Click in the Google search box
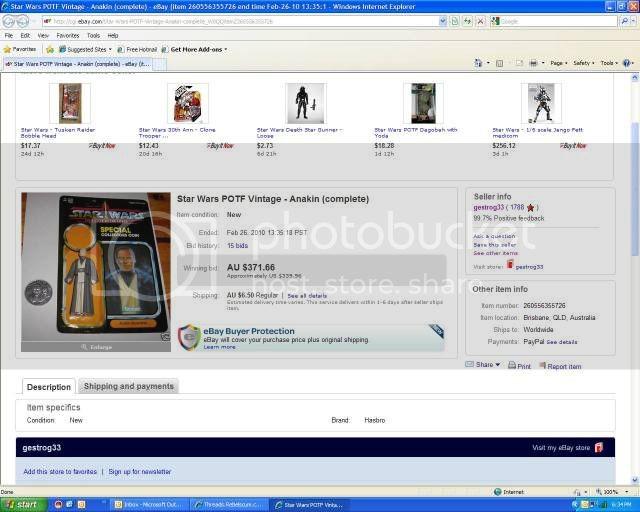 (x=555, y=21)
